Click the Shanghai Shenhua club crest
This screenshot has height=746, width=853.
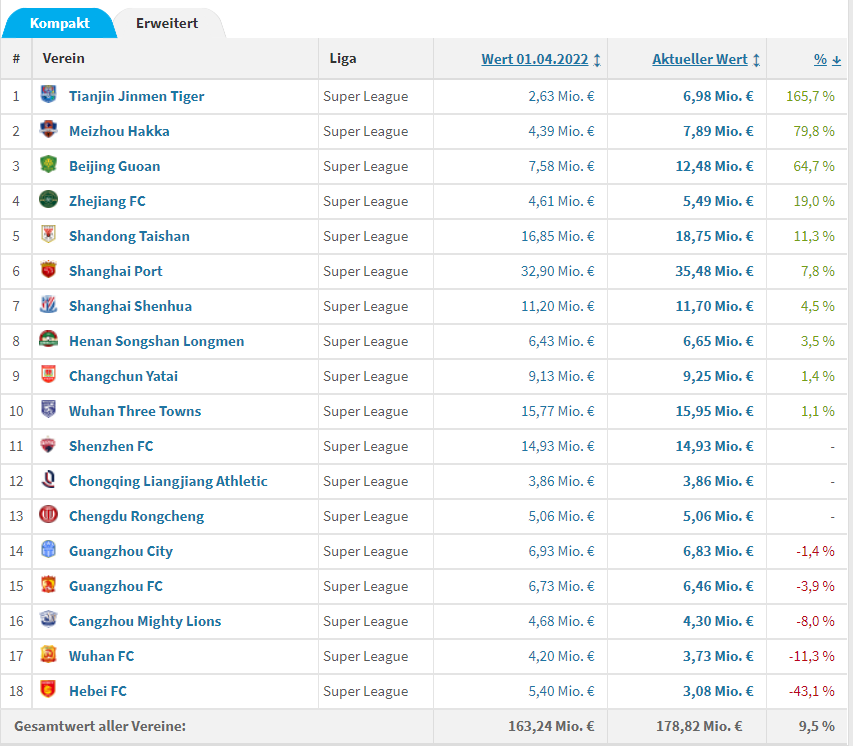click(48, 304)
